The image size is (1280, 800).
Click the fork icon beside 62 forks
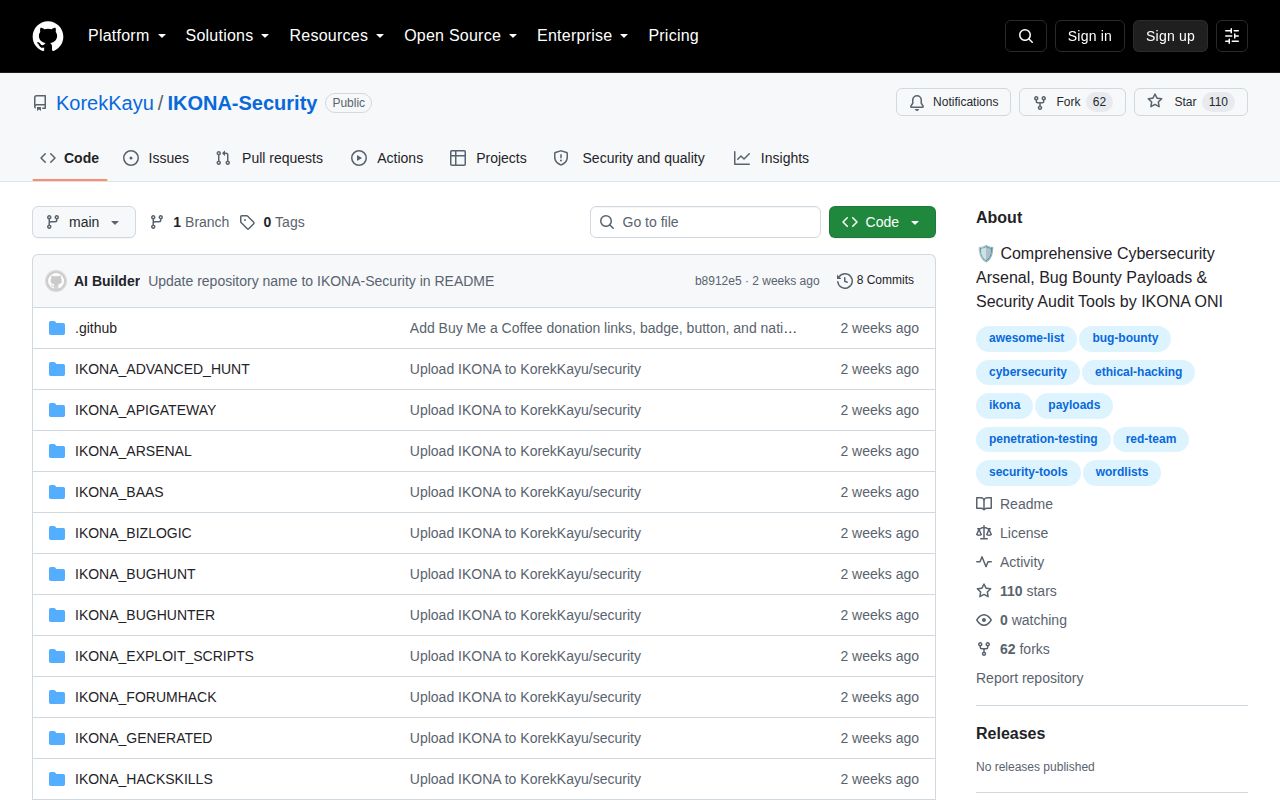pyautogui.click(x=984, y=649)
